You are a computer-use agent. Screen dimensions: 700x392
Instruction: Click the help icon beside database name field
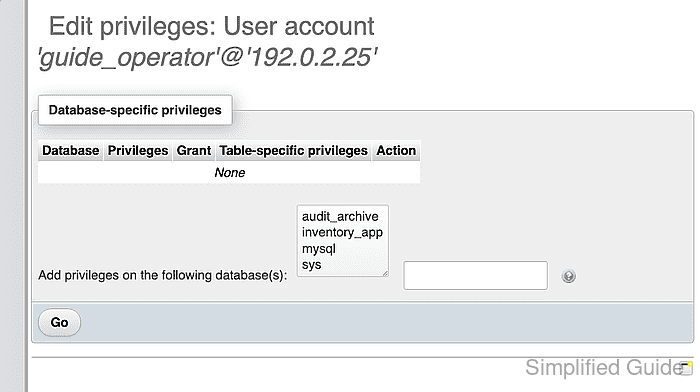click(x=568, y=276)
